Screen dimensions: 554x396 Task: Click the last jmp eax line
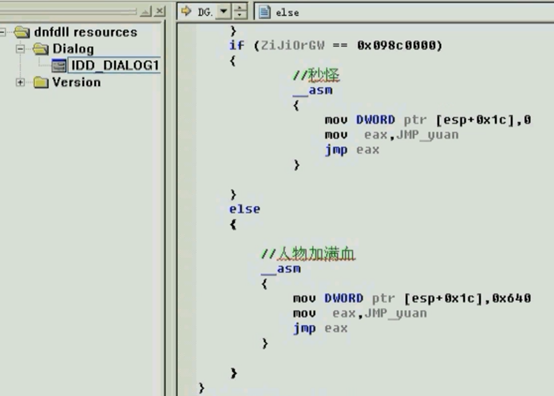click(320, 328)
